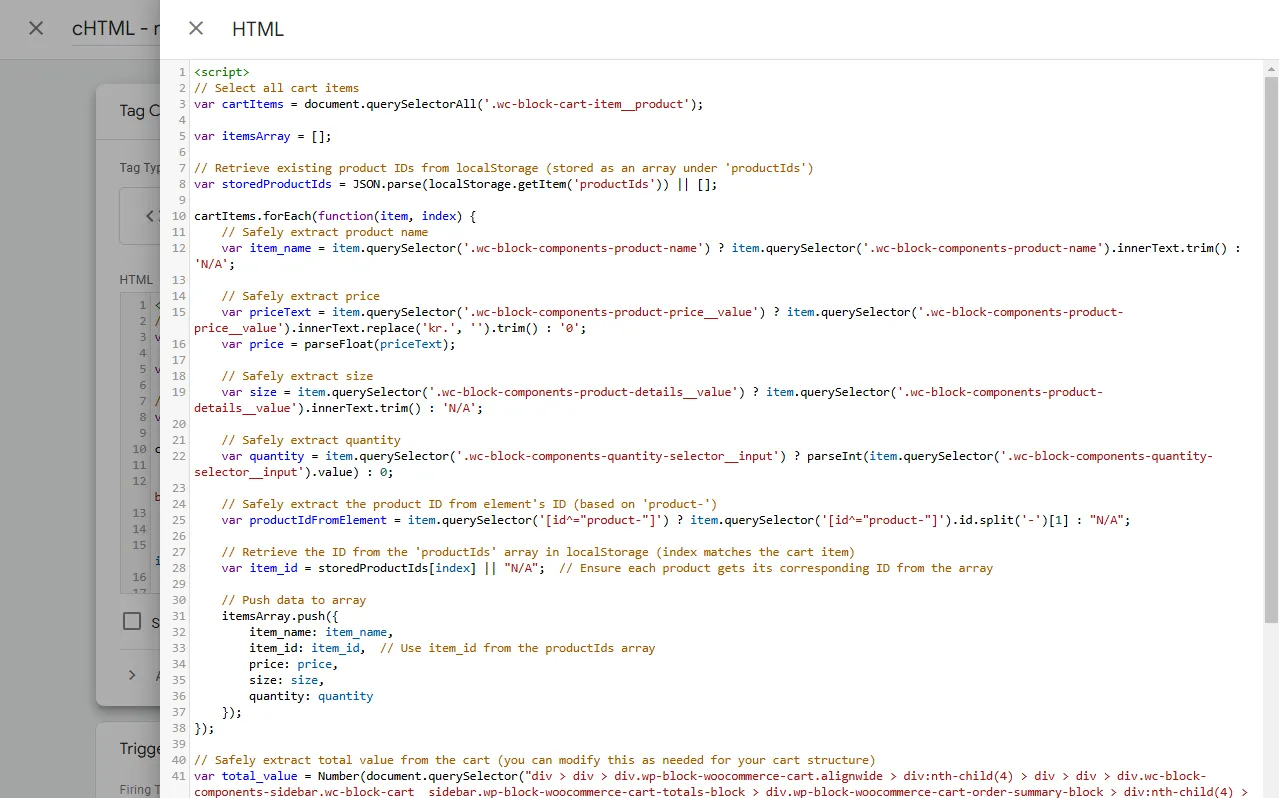Image resolution: width=1279 pixels, height=798 pixels.
Task: Click the vertical scrollbar thumb of the code editor
Action: click(1271, 350)
